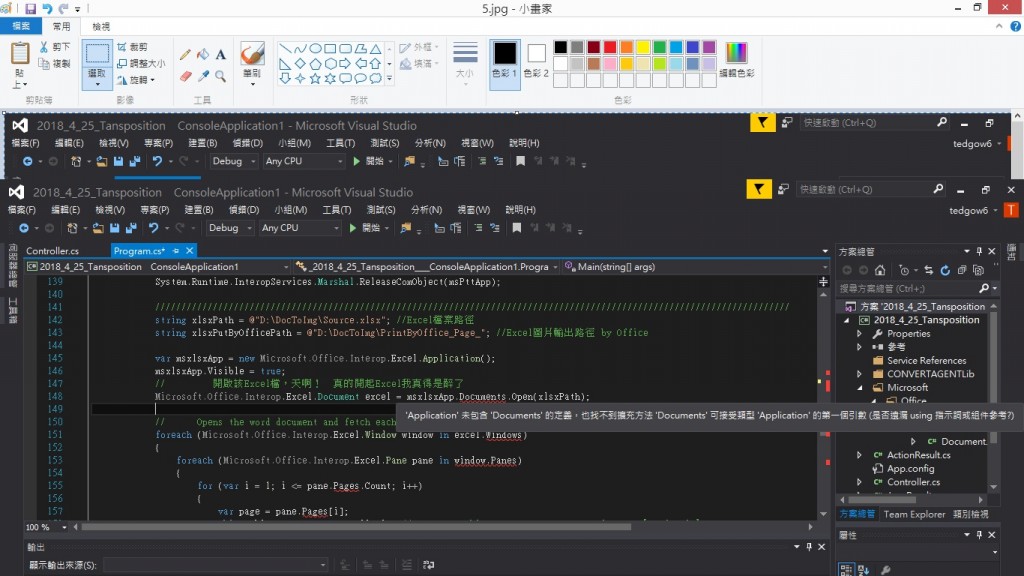
Task: Pick the red color swatch
Action: (x=610, y=47)
